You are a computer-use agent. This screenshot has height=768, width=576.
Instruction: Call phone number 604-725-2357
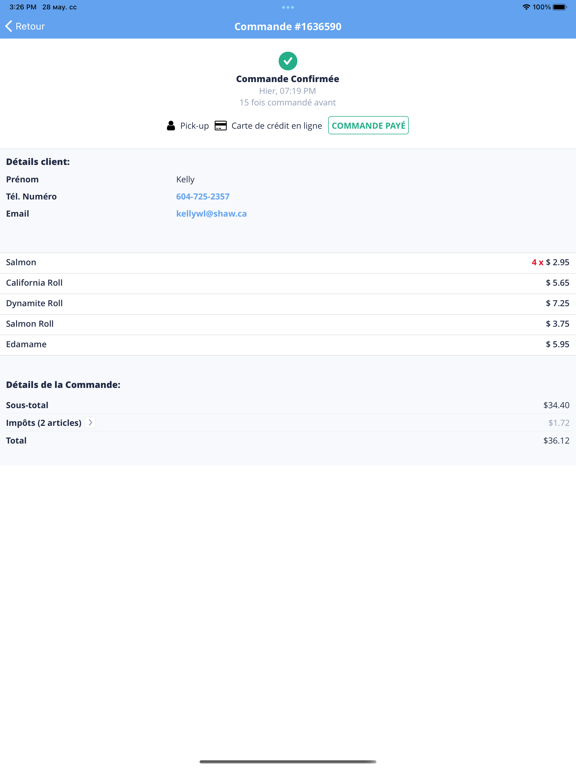pos(203,196)
